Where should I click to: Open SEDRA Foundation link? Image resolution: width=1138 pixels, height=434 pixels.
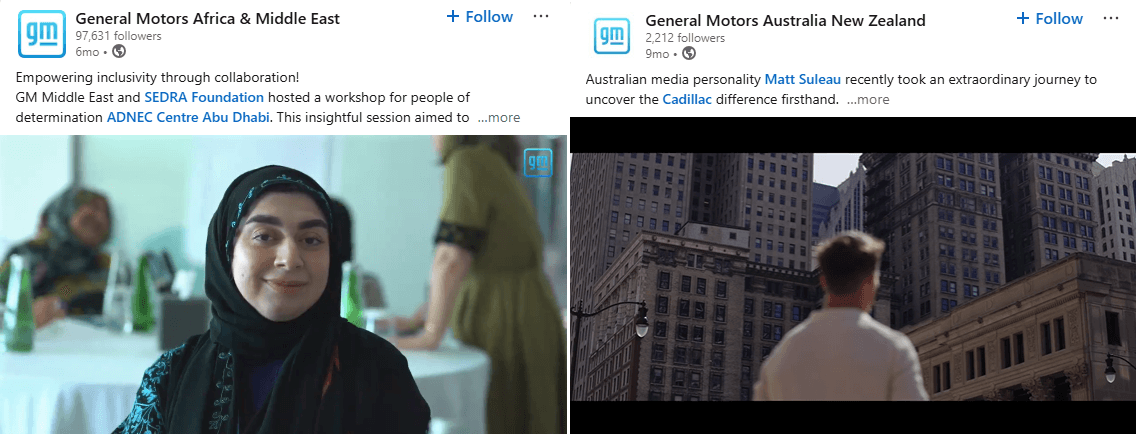(204, 97)
